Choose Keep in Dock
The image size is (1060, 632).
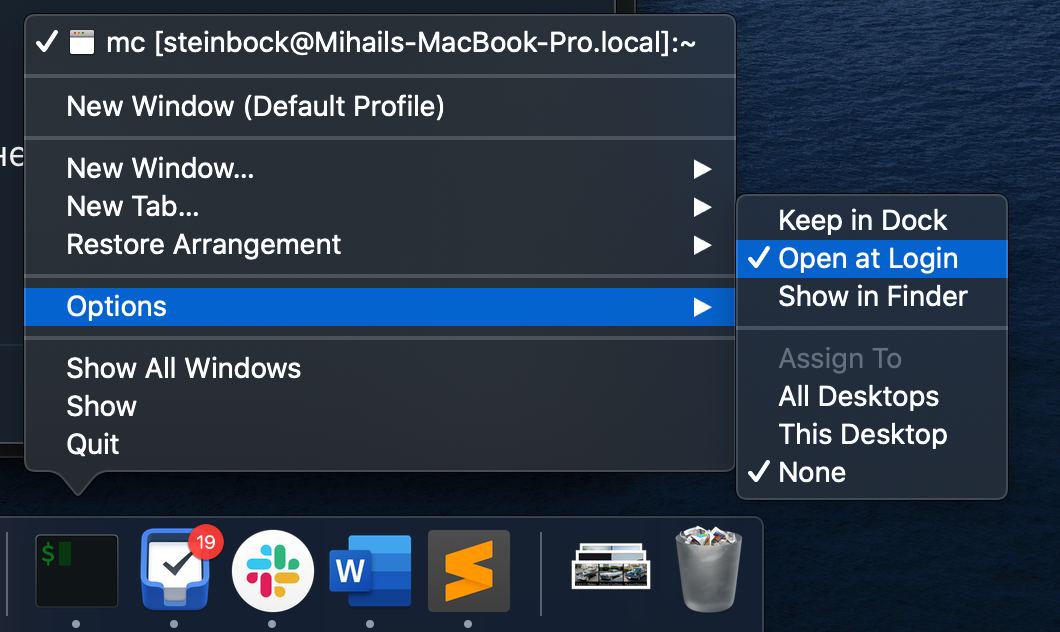click(871, 220)
